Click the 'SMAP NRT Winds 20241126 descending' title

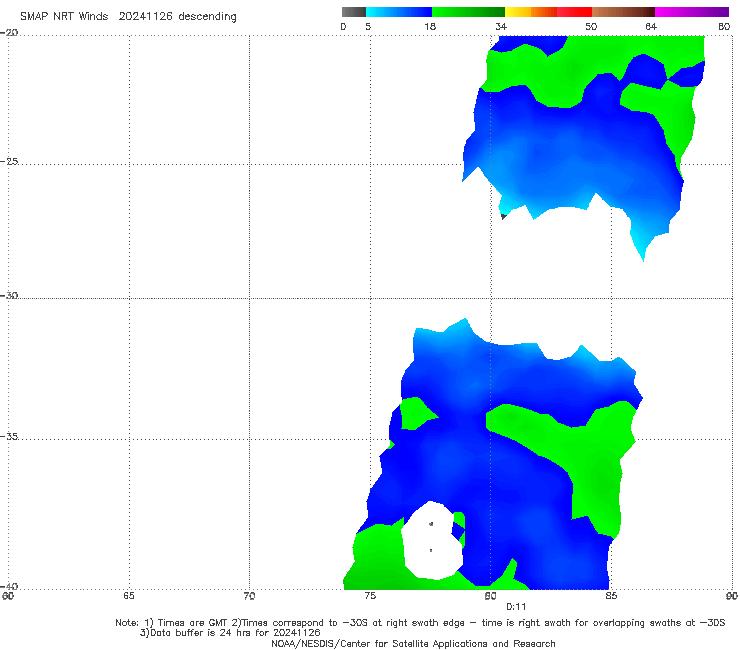[x=128, y=17]
